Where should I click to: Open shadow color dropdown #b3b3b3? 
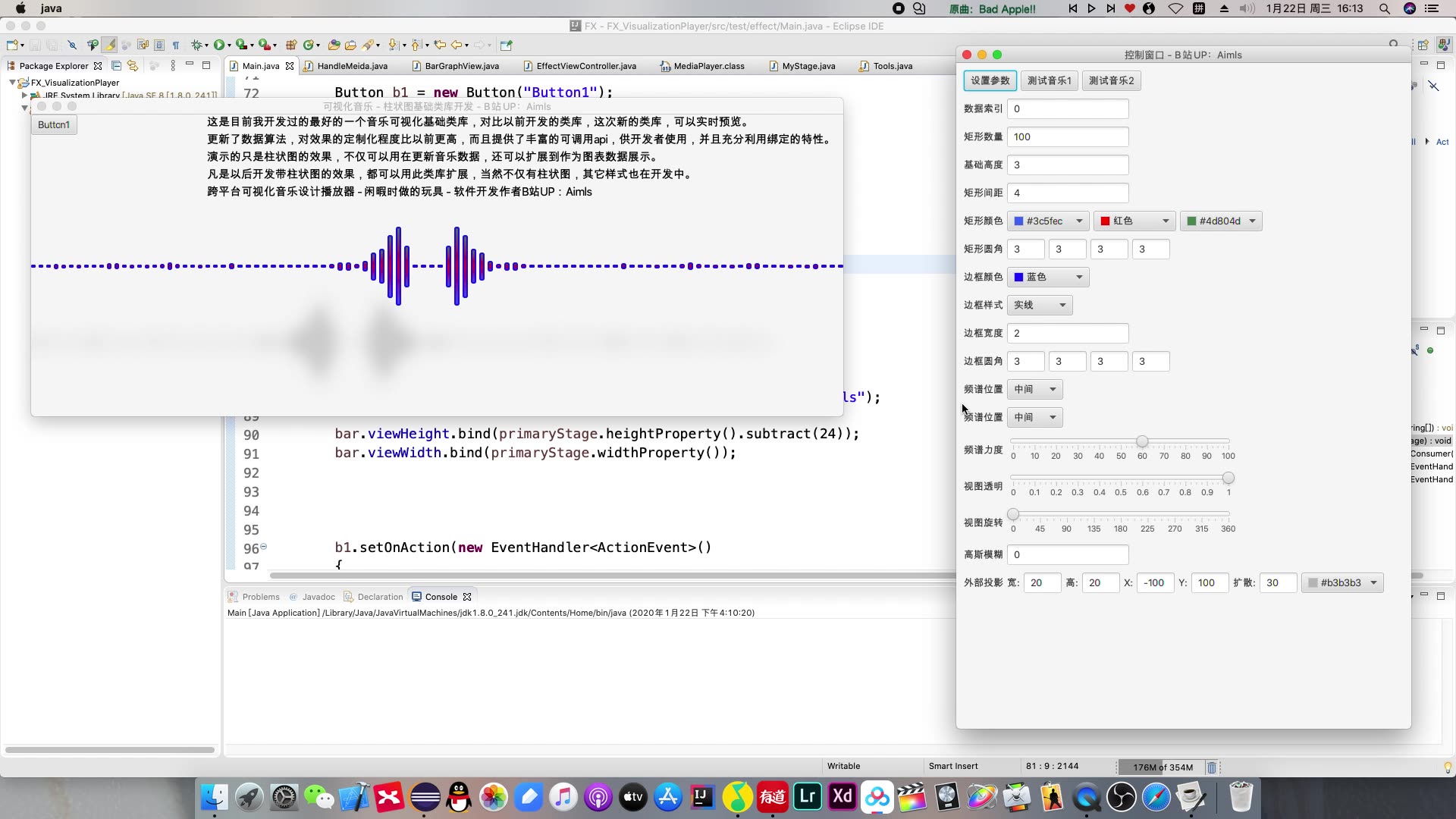[1342, 582]
